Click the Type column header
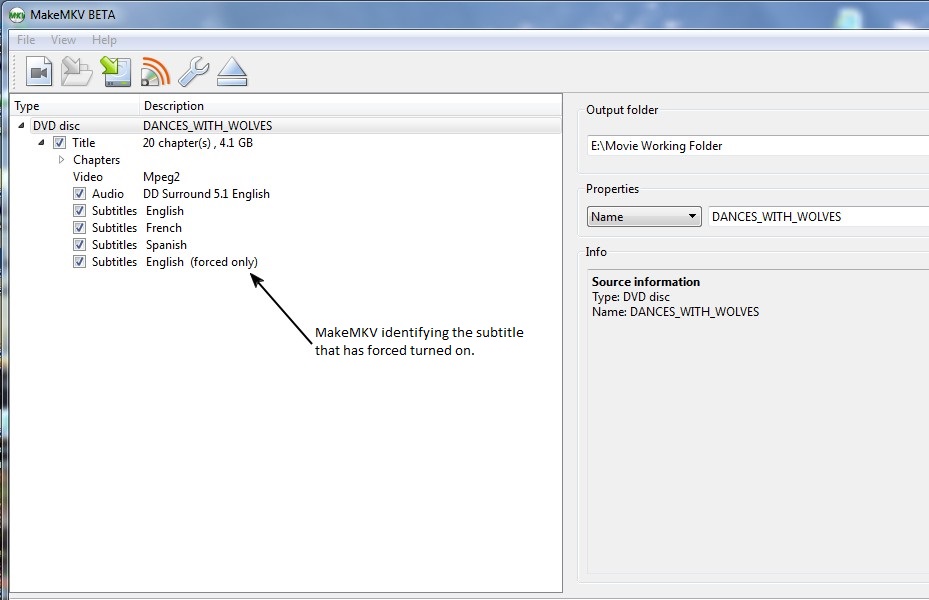 (76, 106)
